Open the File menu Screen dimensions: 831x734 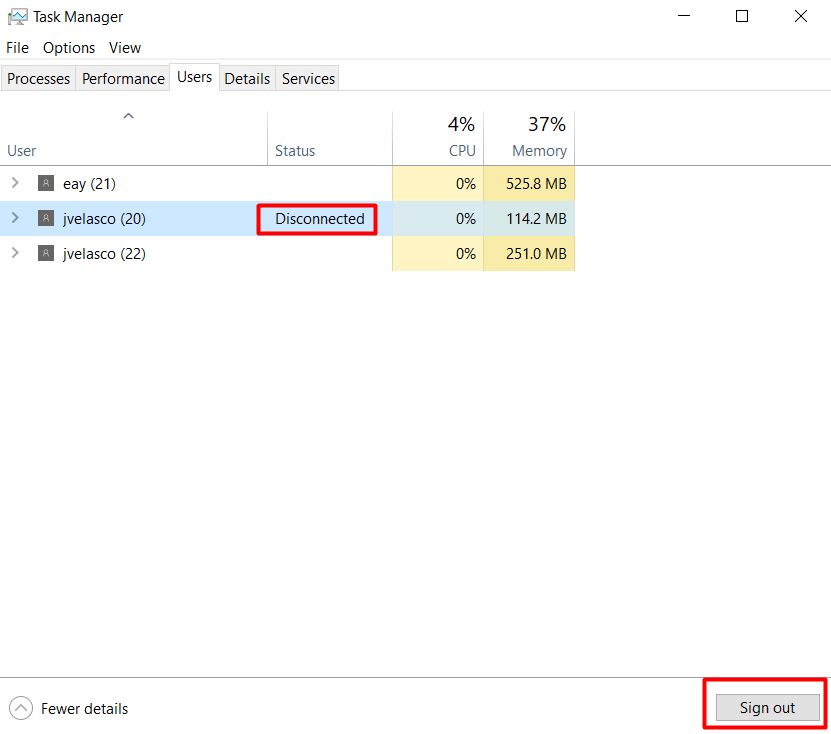(17, 48)
